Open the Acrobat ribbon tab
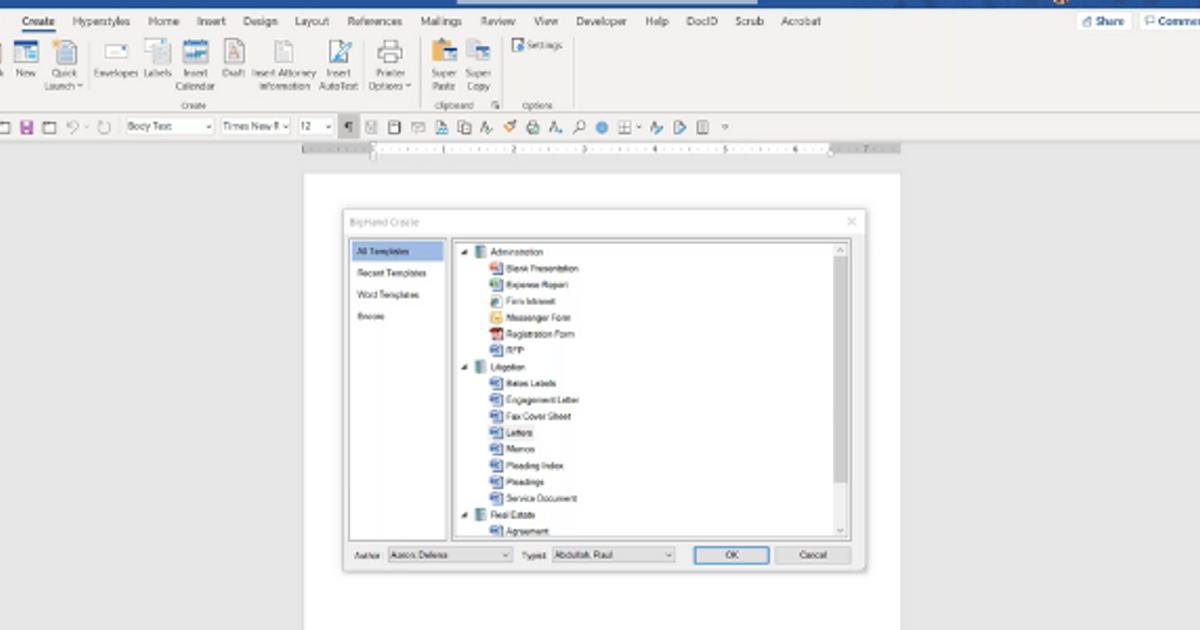Viewport: 1200px width, 630px height. [800, 21]
